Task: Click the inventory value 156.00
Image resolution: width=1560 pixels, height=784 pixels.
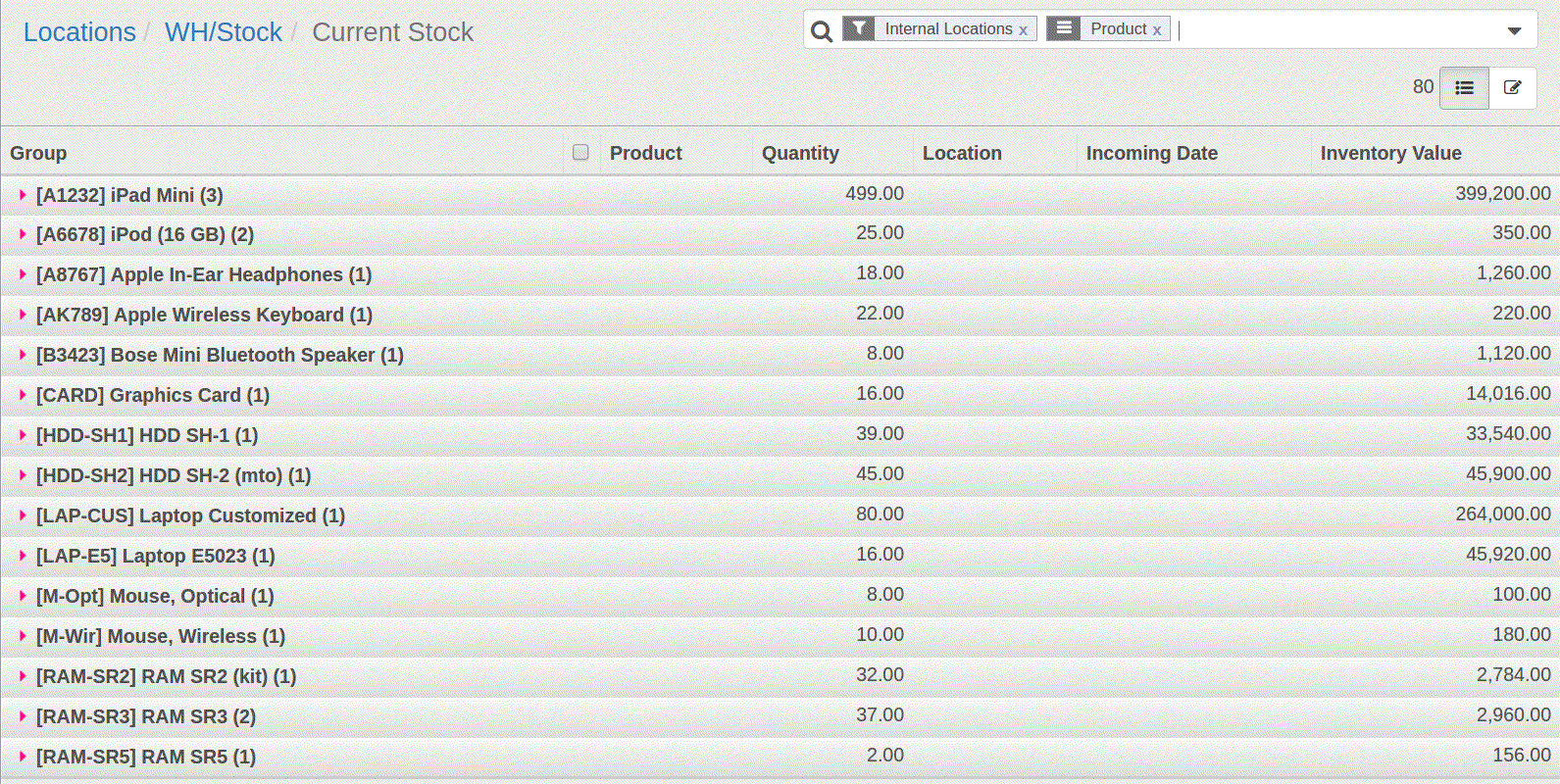Action: pyautogui.click(x=1521, y=756)
